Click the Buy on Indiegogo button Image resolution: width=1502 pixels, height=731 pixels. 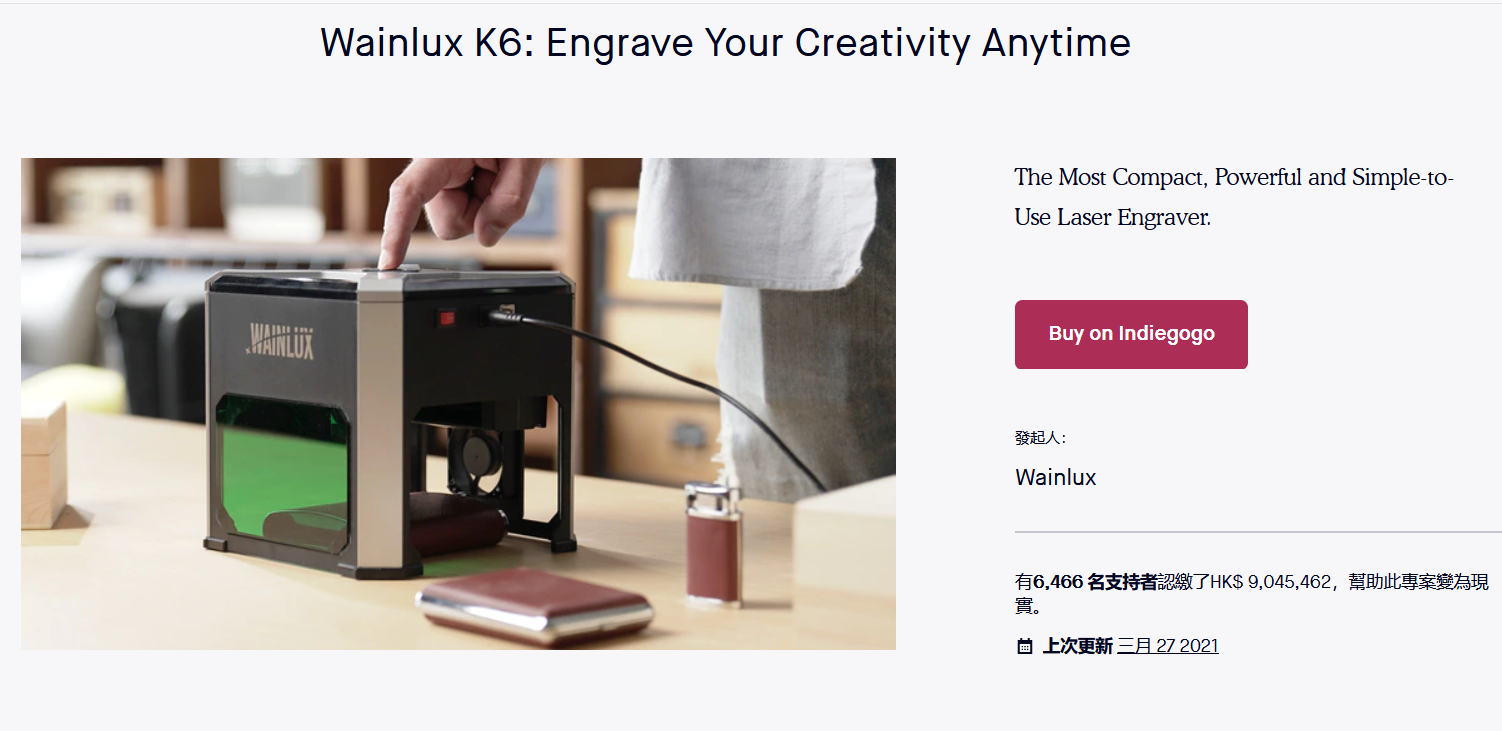pyautogui.click(x=1131, y=334)
